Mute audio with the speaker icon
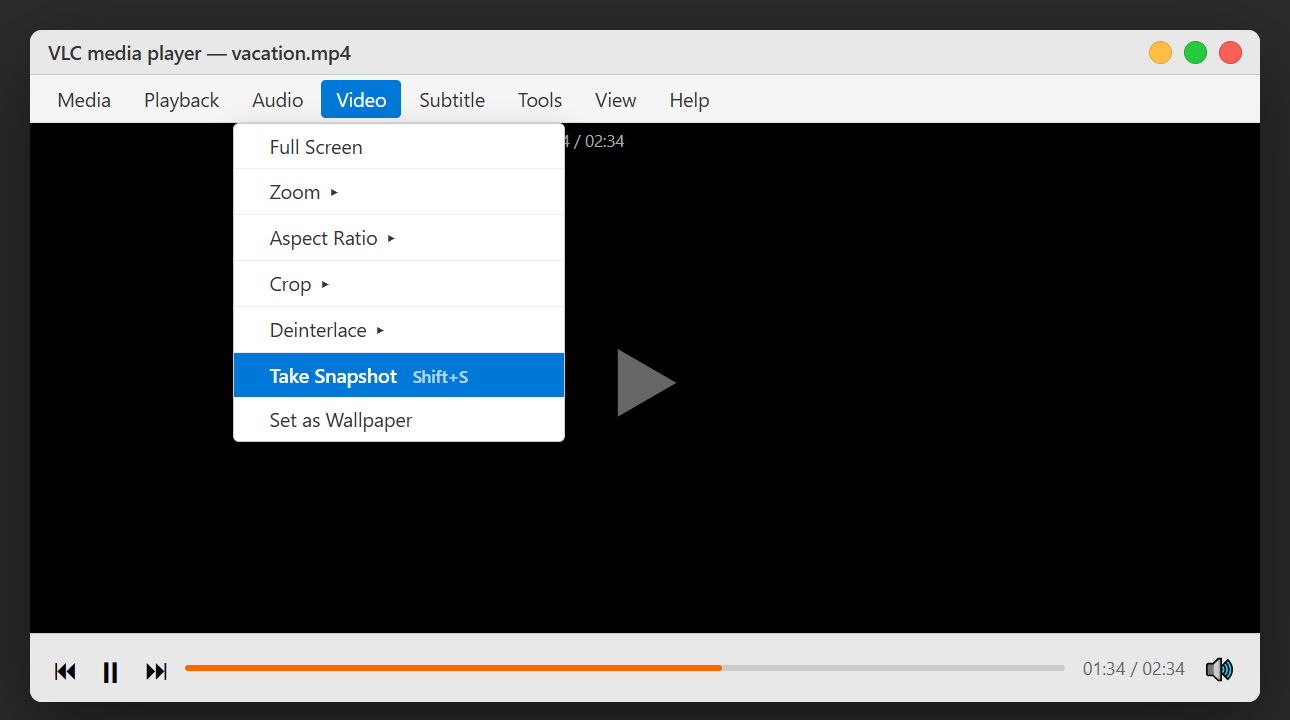1290x720 pixels. (1219, 669)
